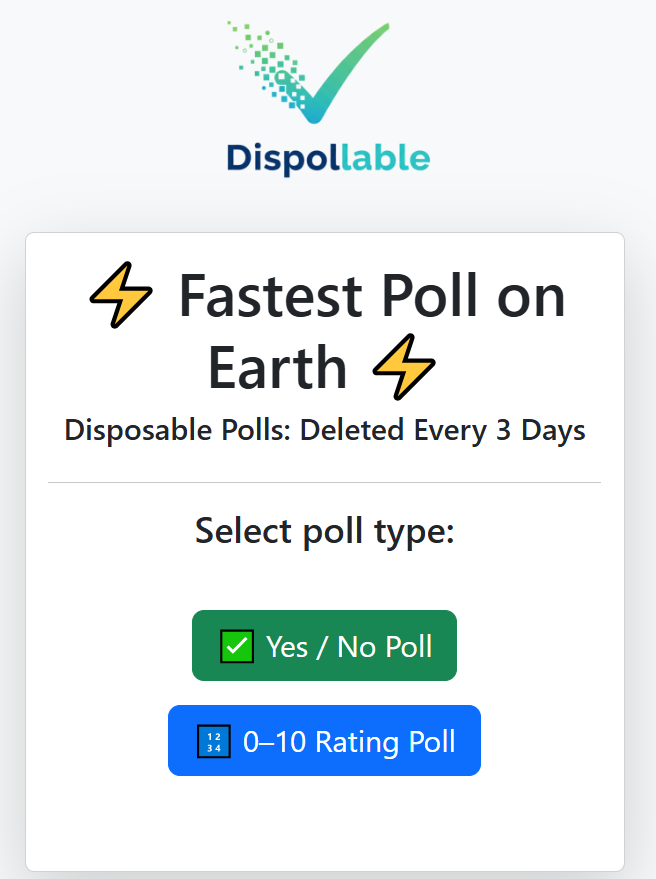This screenshot has width=656, height=879.
Task: Click the divider line under the subtitle
Action: coord(324,480)
